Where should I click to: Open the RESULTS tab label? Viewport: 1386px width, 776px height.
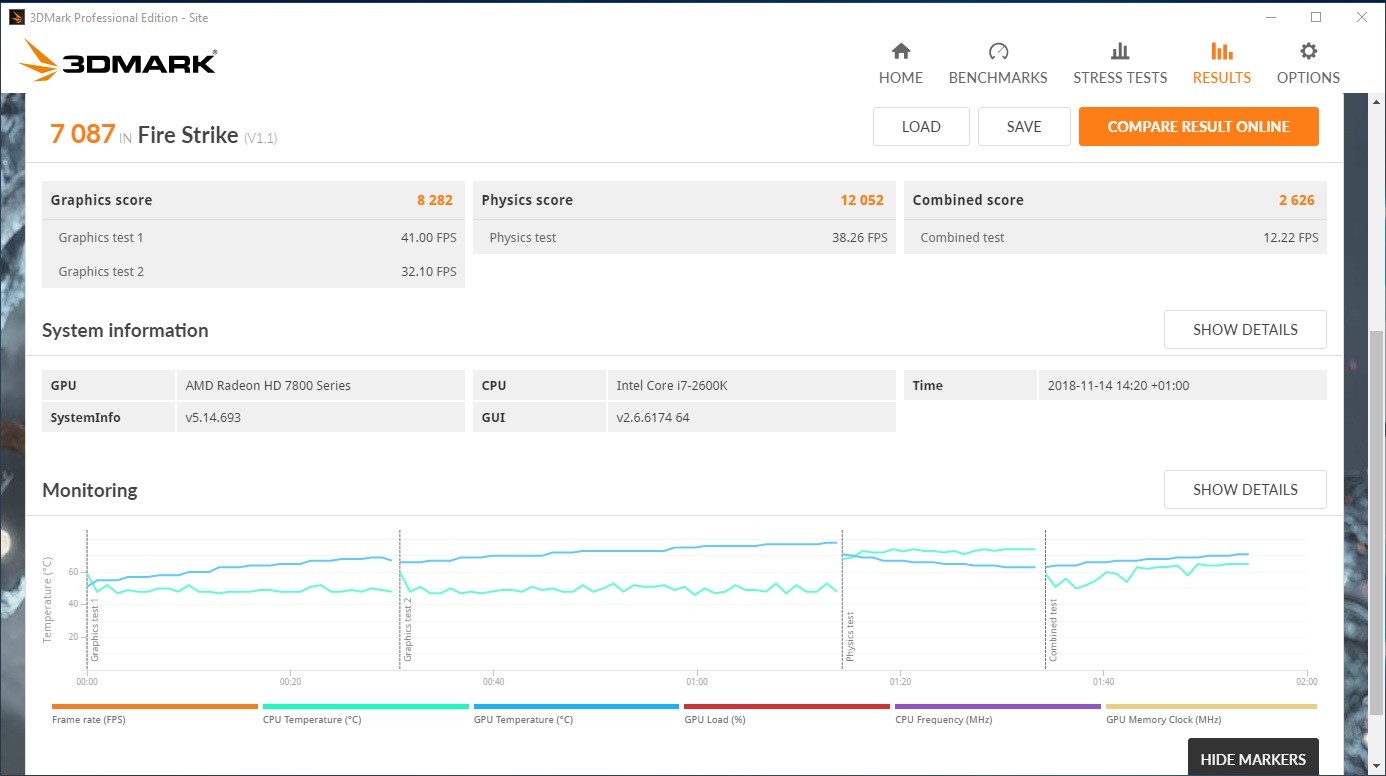(1221, 78)
